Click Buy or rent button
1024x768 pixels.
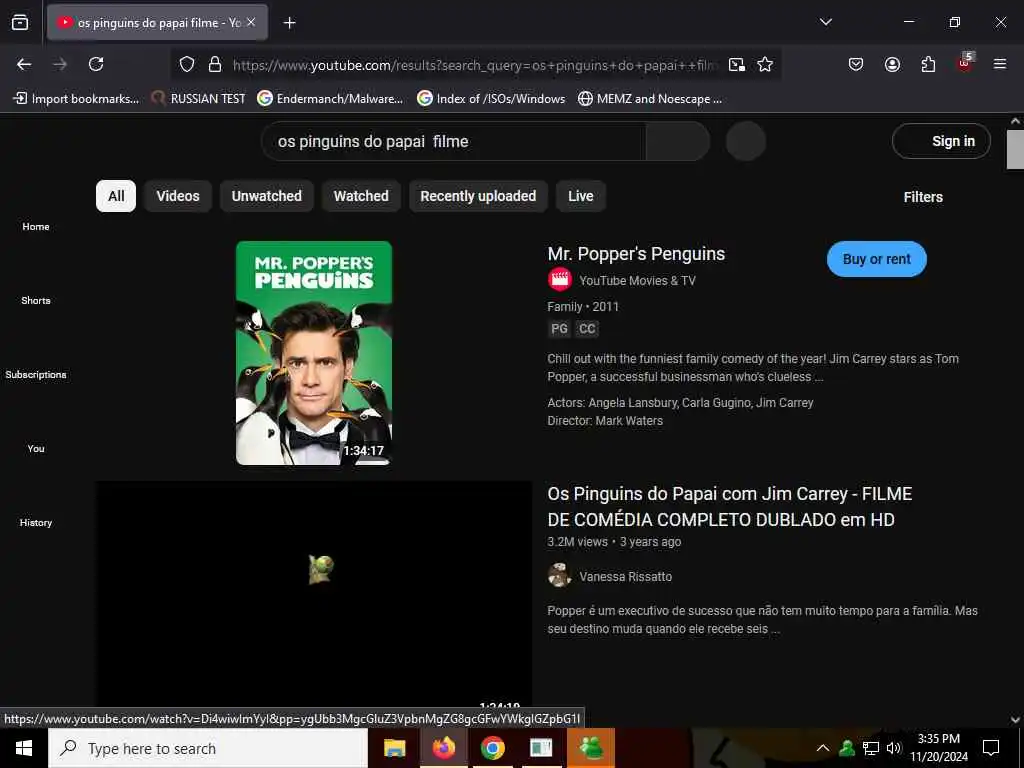tap(876, 259)
